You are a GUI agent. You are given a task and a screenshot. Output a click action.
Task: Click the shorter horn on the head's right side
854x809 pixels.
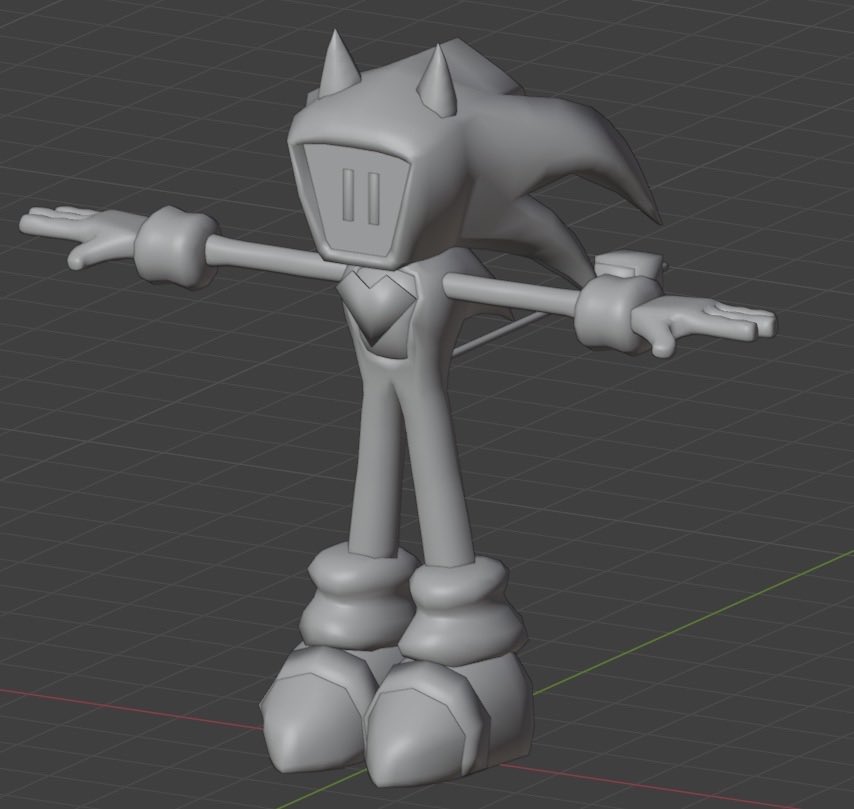[x=435, y=82]
